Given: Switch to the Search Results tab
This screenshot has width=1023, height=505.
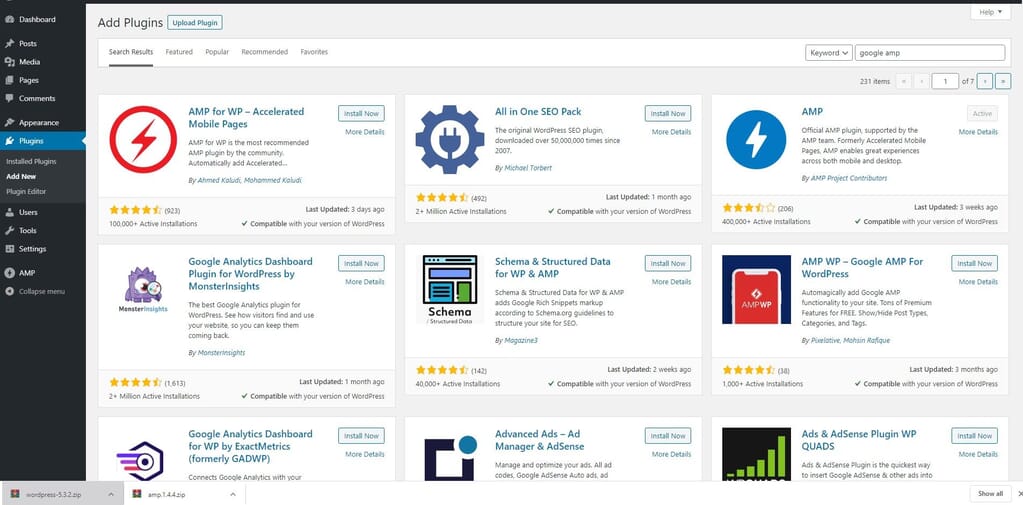Looking at the screenshot, I should click(131, 52).
